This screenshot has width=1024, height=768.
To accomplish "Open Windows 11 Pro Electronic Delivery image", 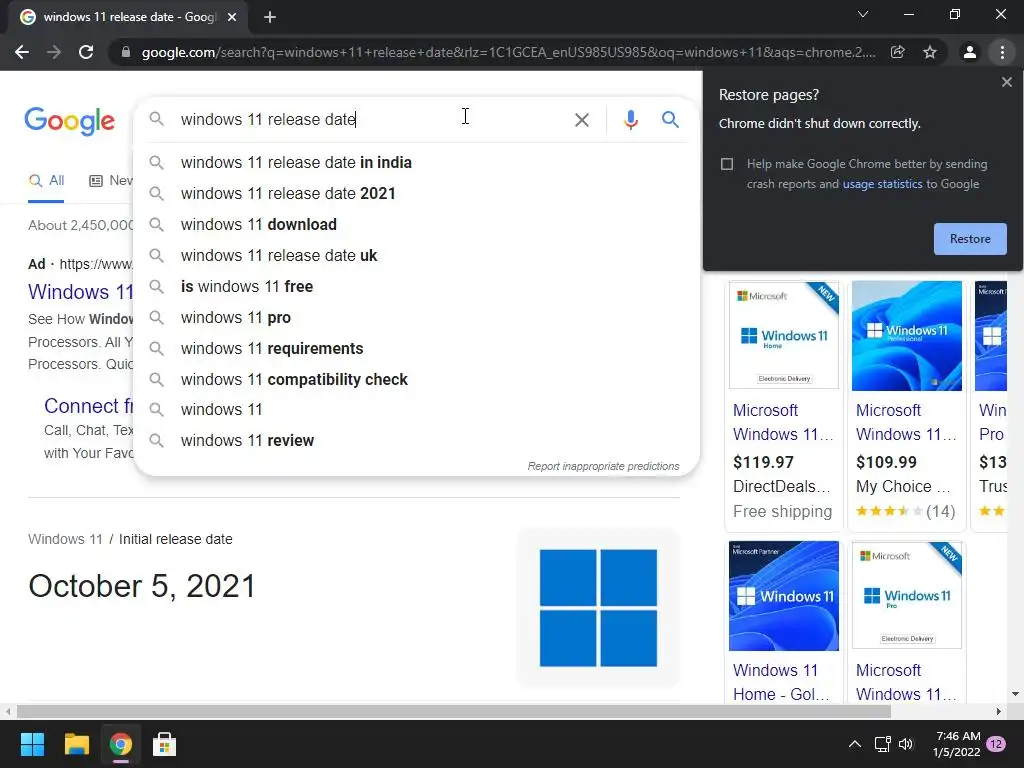I will point(906,595).
